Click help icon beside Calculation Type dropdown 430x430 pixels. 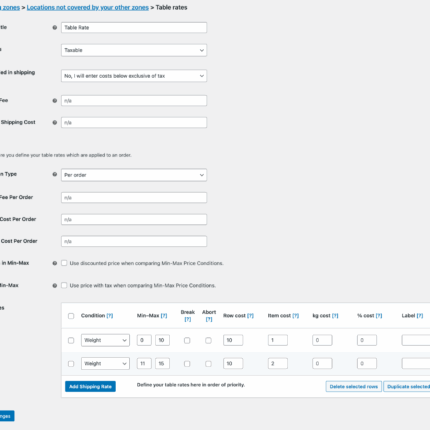tap(55, 174)
